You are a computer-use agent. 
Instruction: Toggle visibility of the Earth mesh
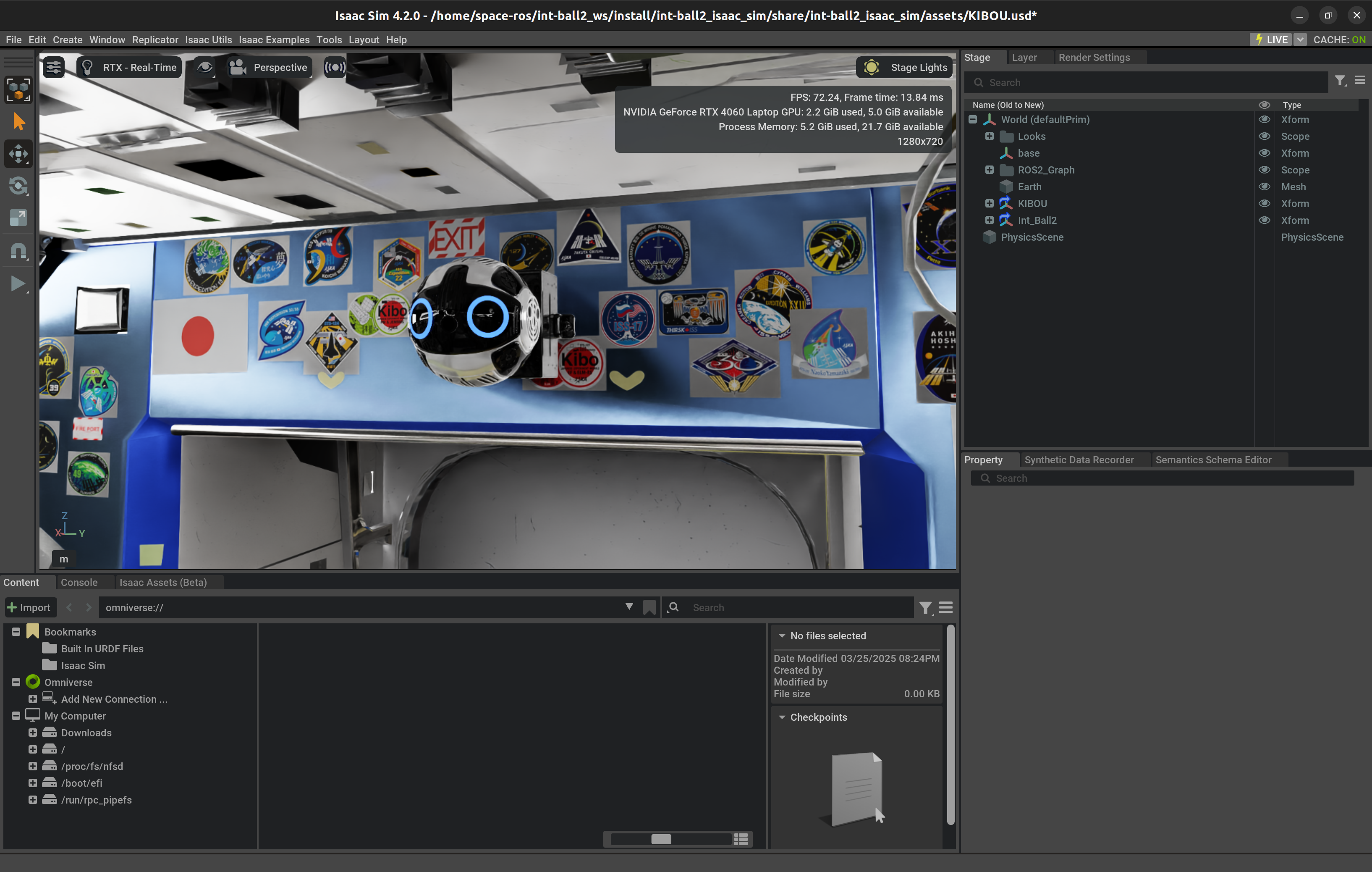pos(1264,187)
